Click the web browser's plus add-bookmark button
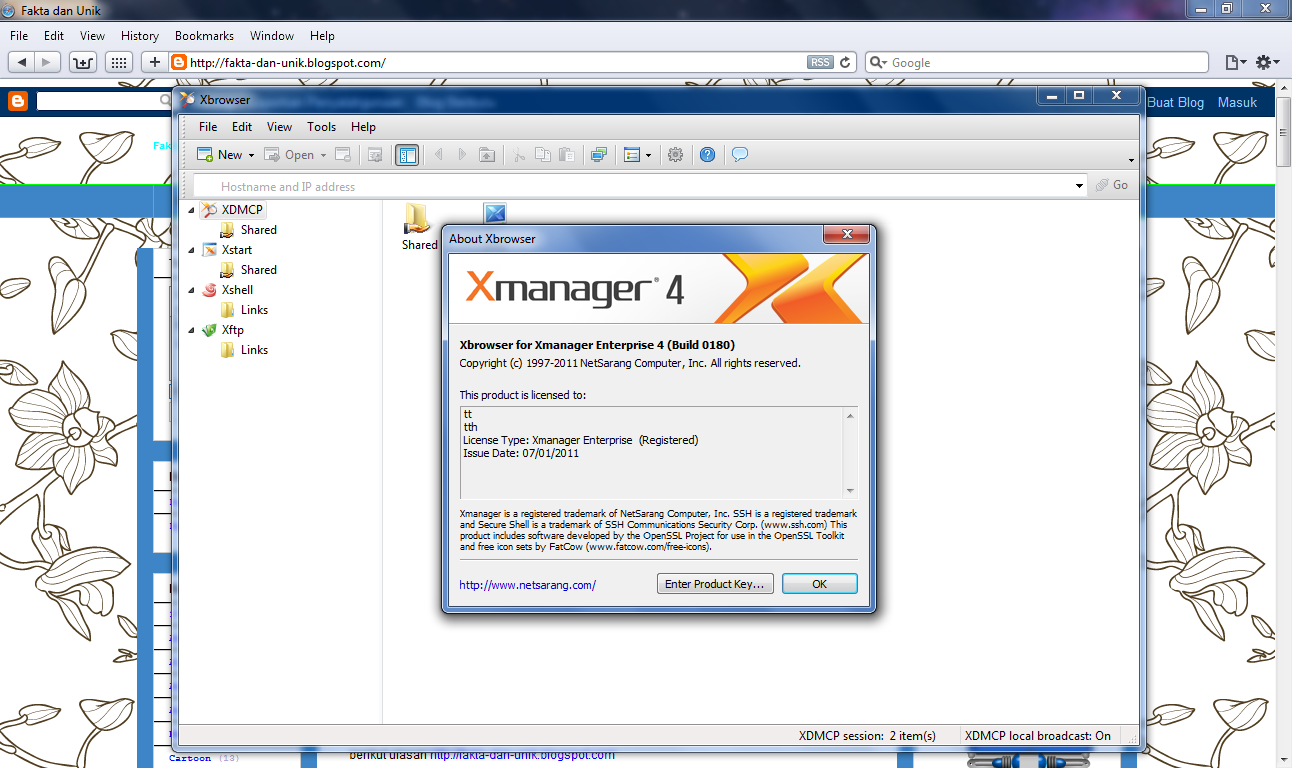Screen dimensions: 1292x768 point(154,62)
